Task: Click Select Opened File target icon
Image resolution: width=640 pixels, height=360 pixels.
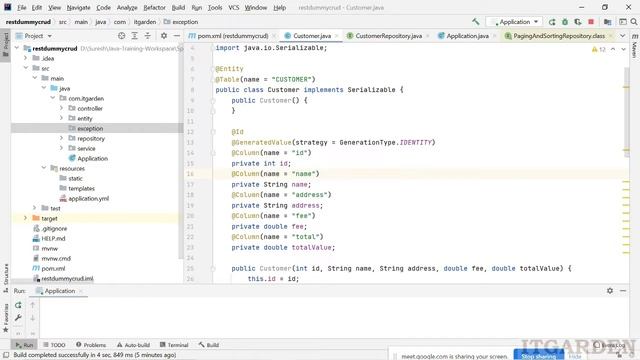Action: coord(121,36)
